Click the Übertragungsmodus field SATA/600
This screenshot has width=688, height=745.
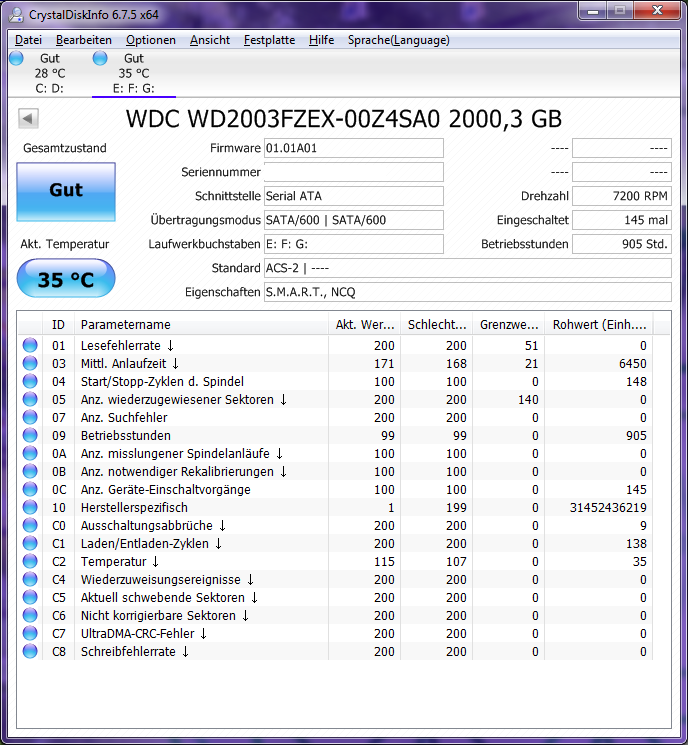354,220
